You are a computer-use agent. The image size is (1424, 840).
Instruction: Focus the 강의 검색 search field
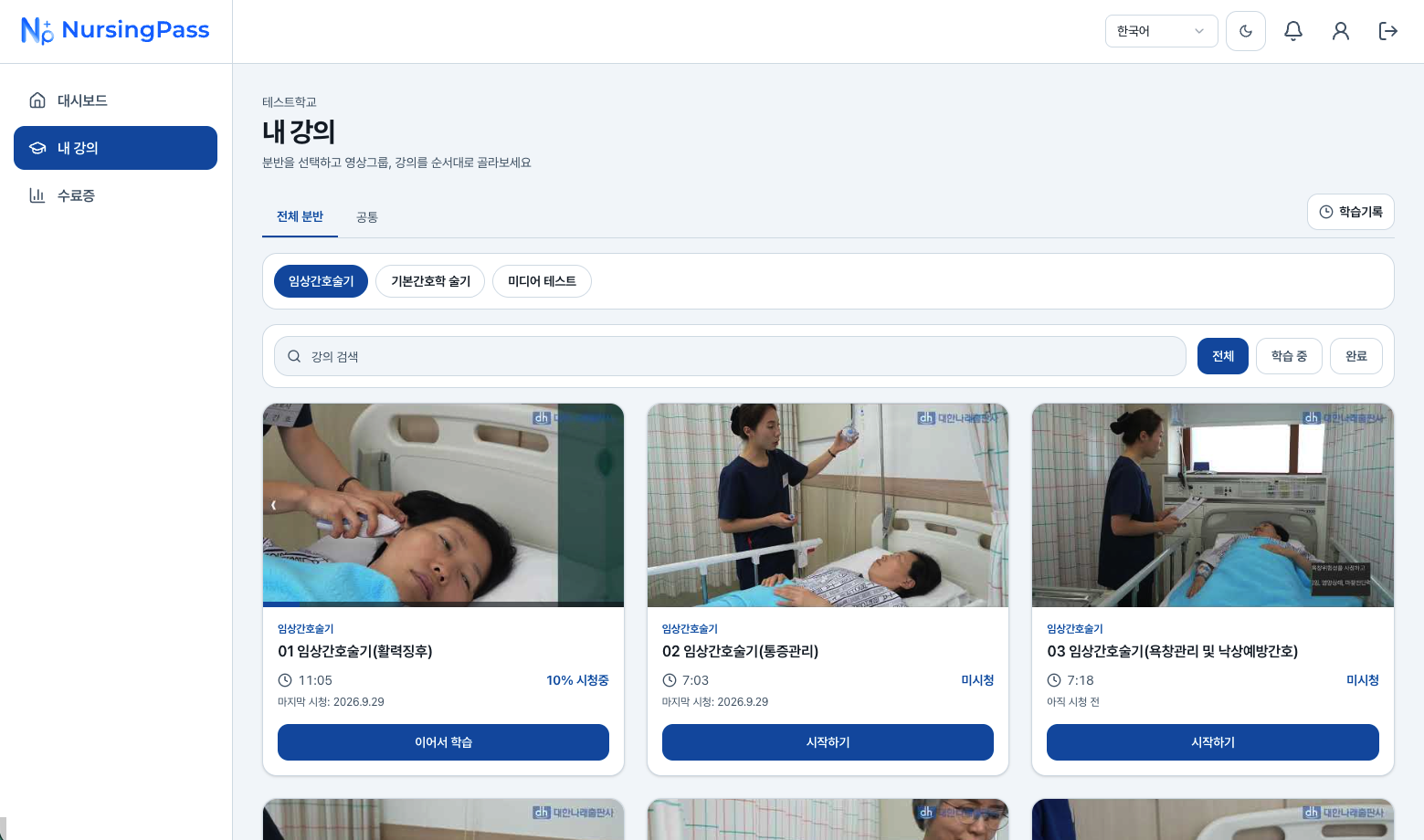pos(730,356)
